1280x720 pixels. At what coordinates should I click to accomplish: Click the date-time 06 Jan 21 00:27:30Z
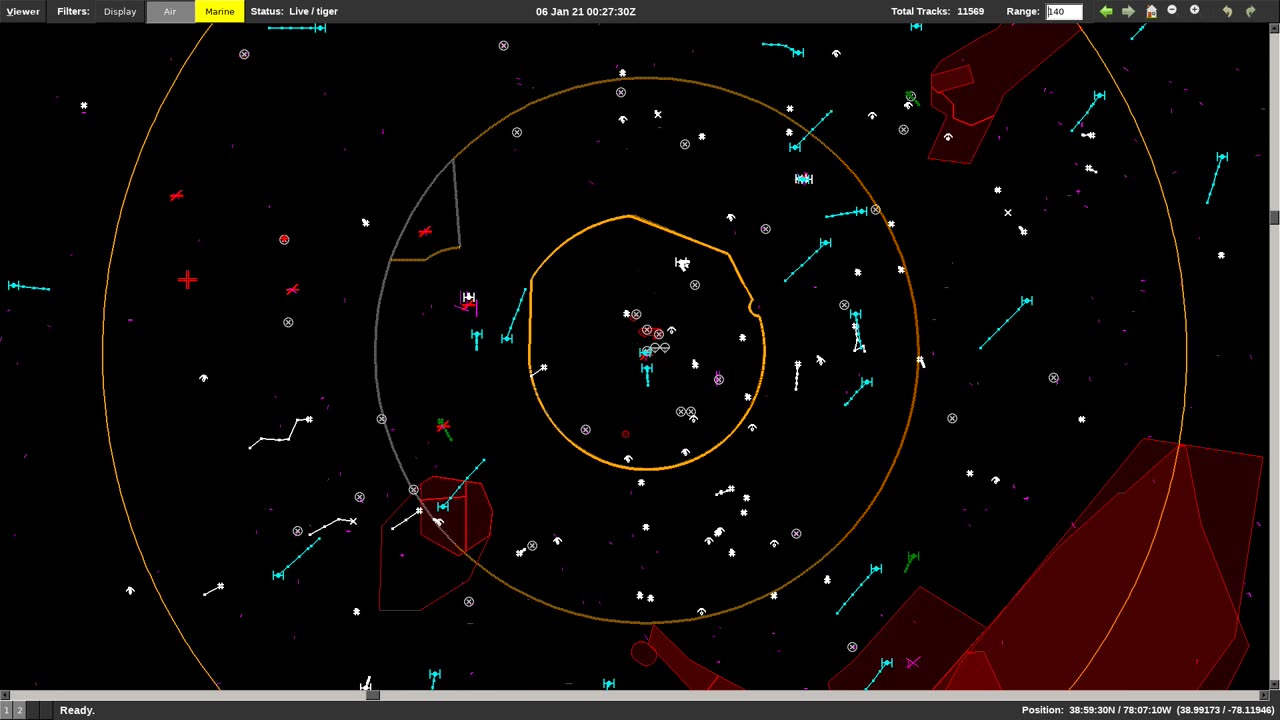click(x=586, y=12)
